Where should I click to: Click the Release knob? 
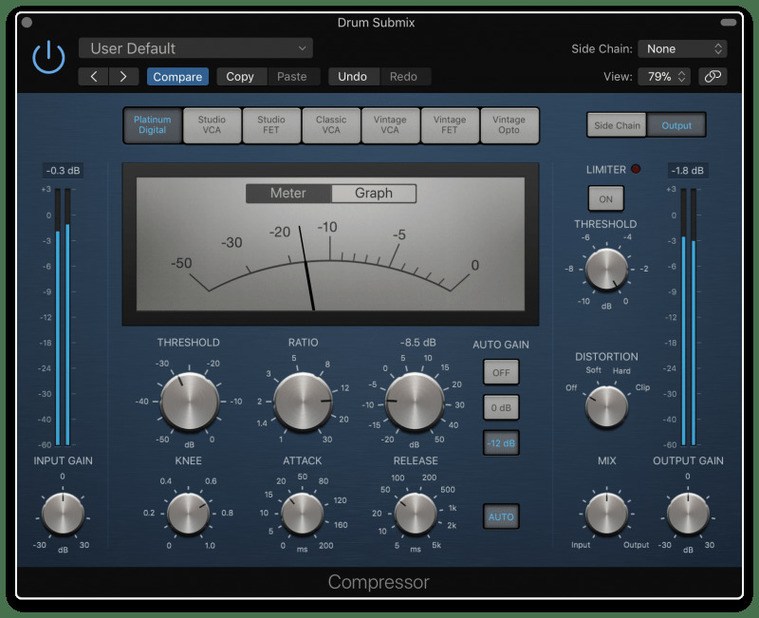[x=415, y=513]
